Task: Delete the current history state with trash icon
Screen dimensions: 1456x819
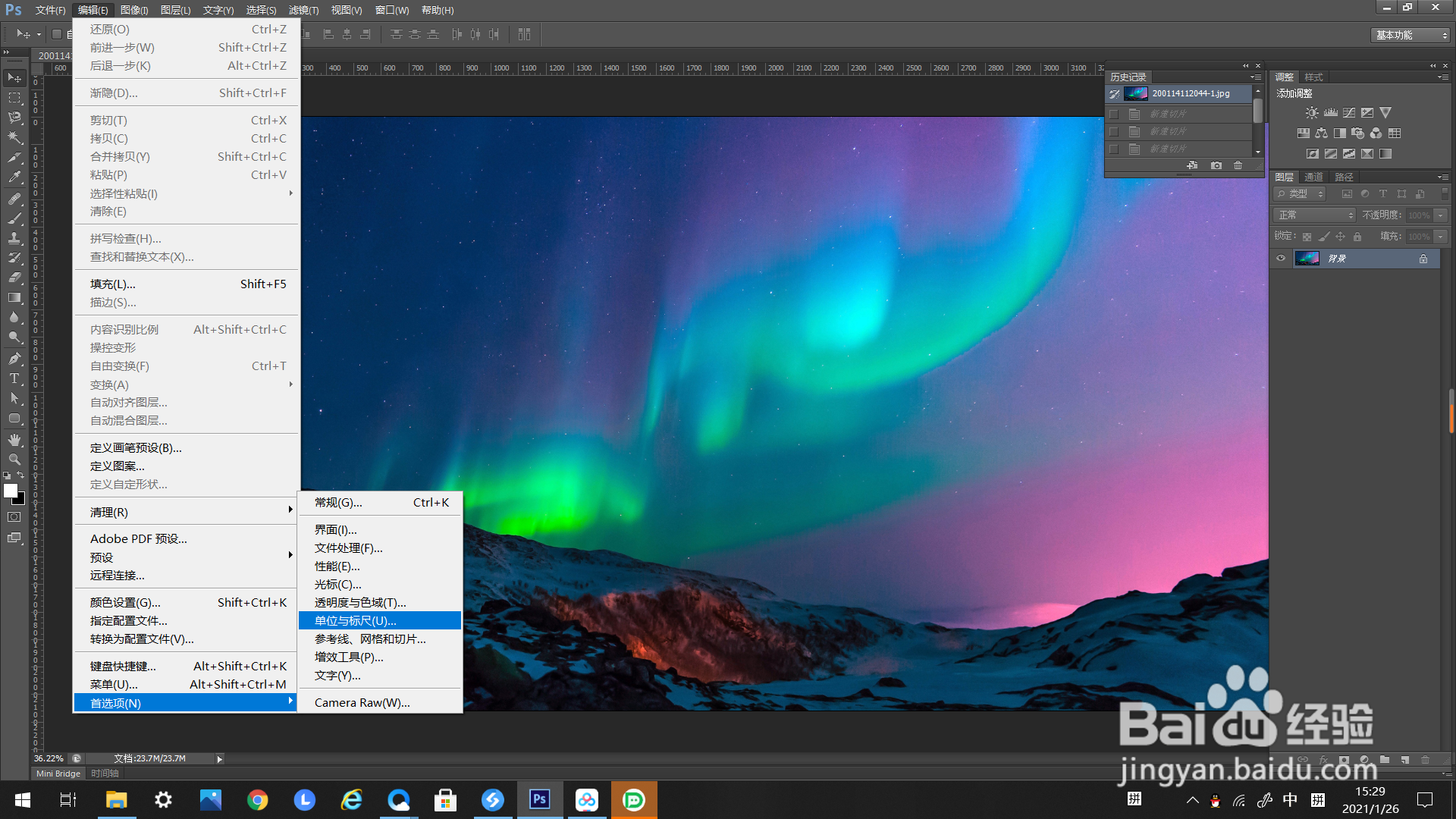Action: pos(1238,165)
